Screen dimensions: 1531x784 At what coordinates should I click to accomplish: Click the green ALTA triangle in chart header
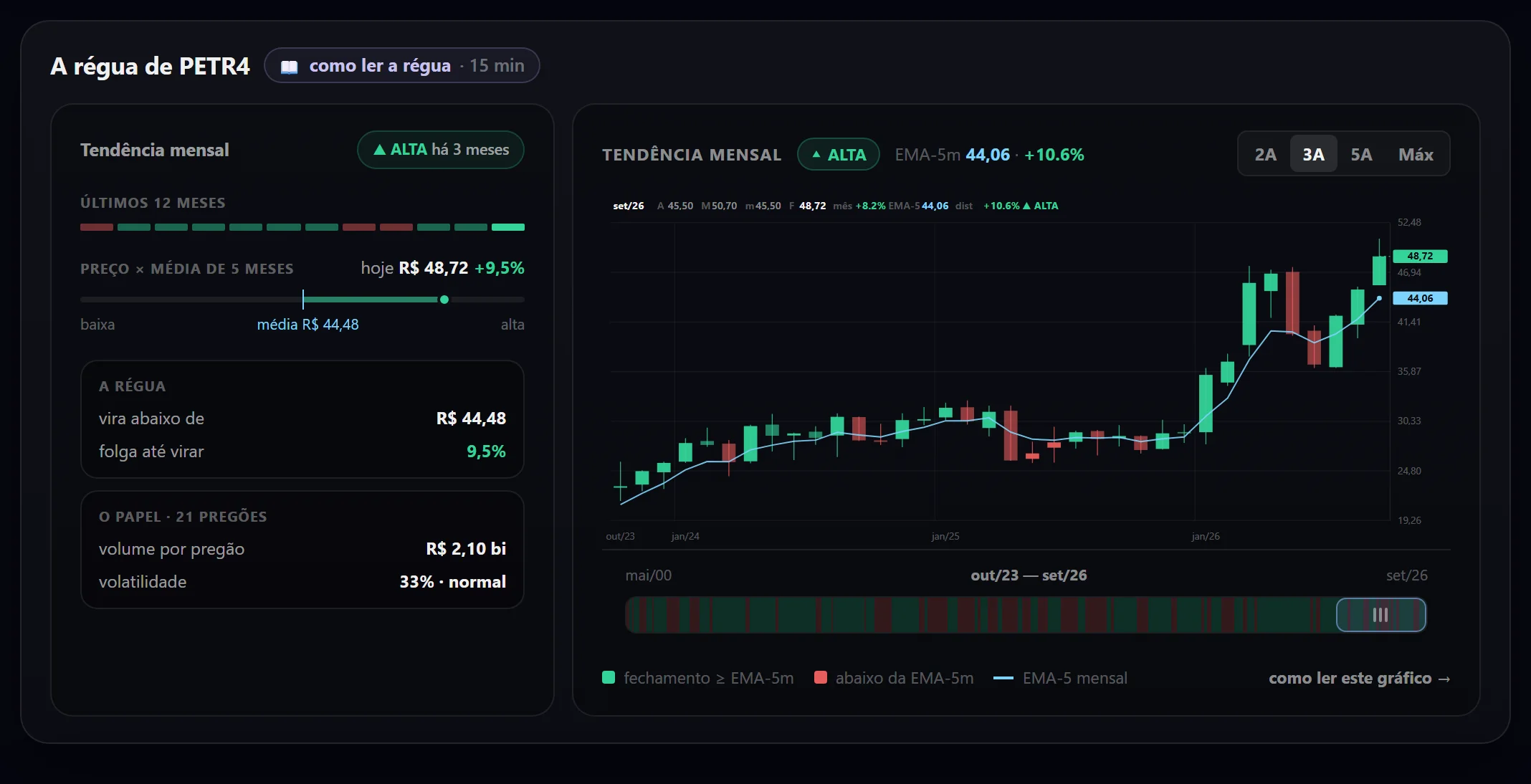[816, 154]
